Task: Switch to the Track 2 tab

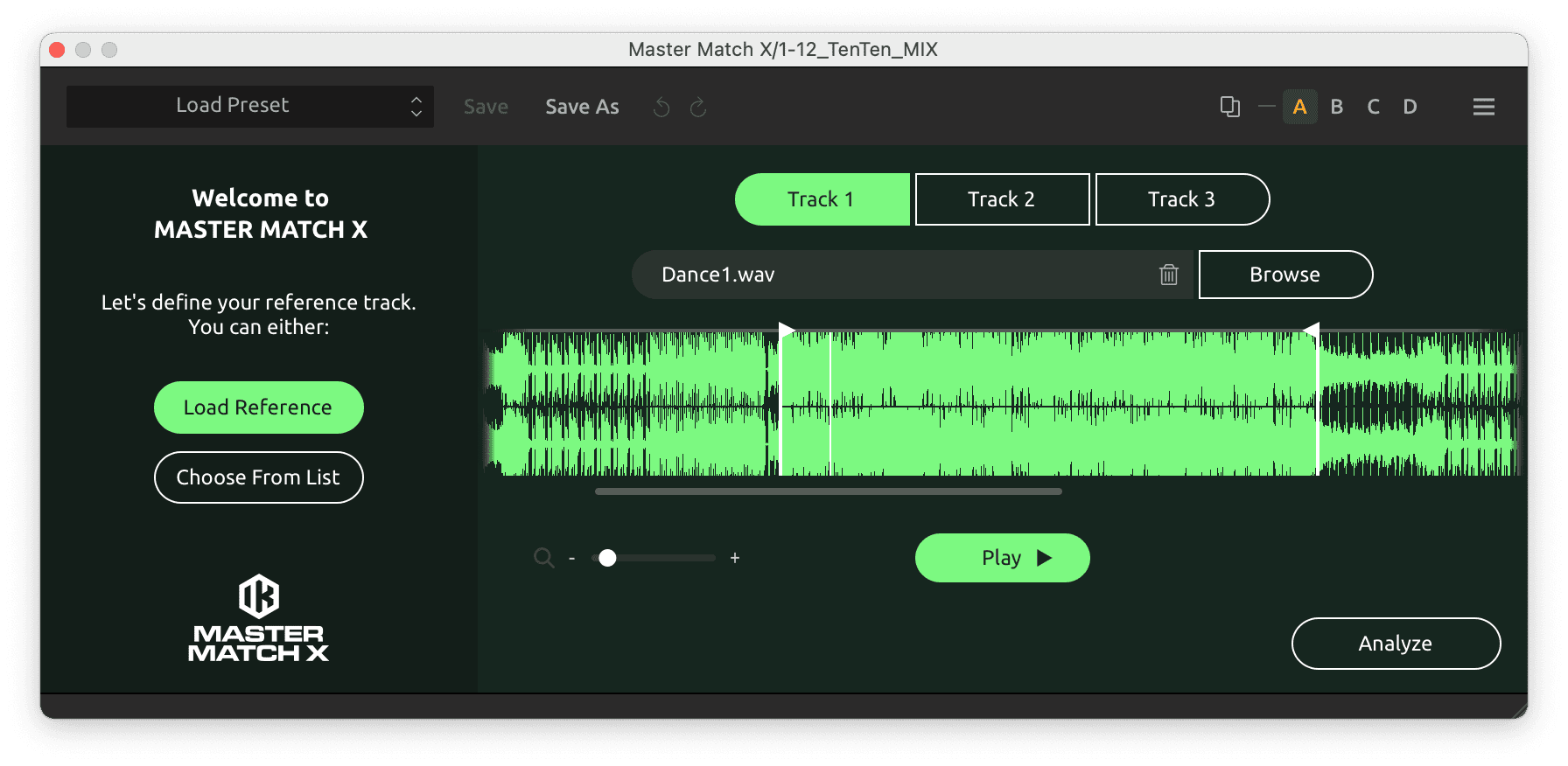Action: [x=1002, y=199]
